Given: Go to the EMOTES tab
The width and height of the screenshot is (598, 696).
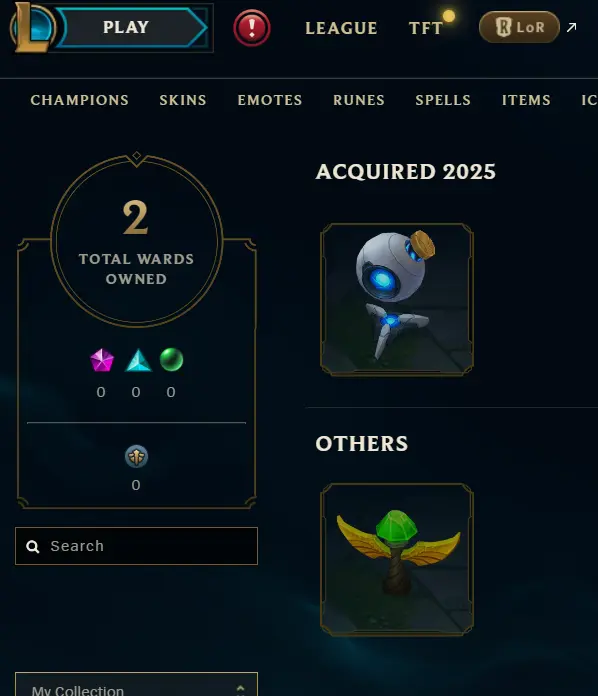Looking at the screenshot, I should [x=270, y=100].
